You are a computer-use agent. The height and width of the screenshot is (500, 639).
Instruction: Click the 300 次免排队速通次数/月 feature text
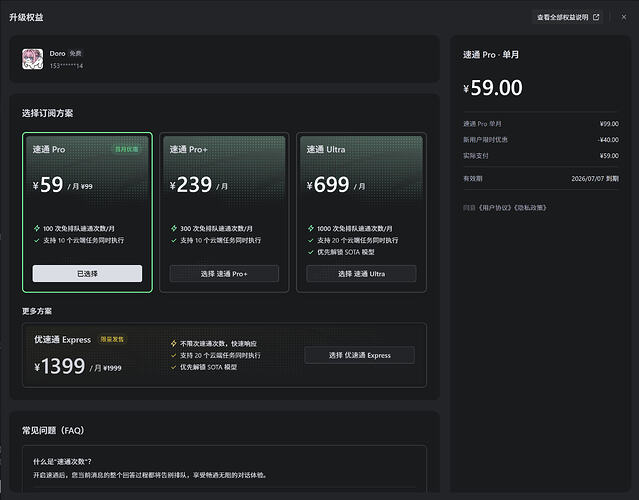point(216,229)
